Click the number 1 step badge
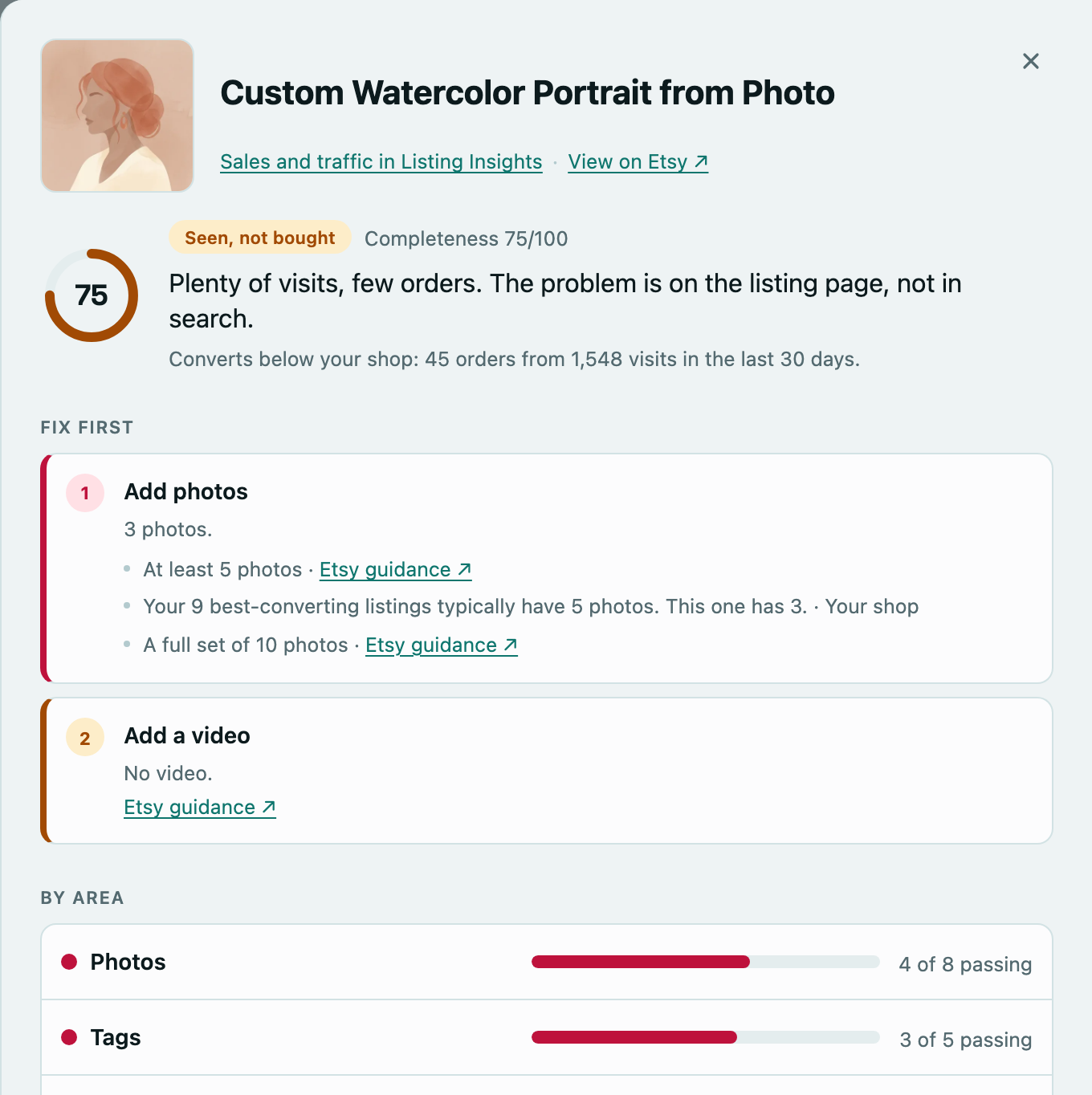This screenshot has height=1095, width=1092. pyautogui.click(x=85, y=493)
